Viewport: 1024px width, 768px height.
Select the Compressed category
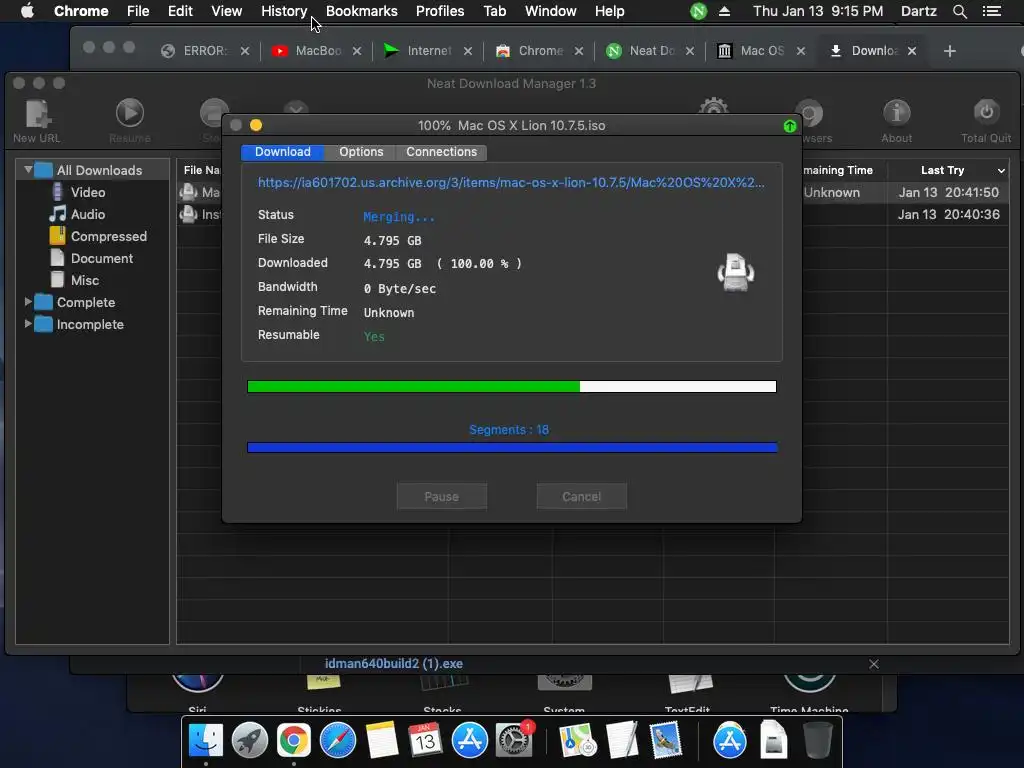point(108,236)
